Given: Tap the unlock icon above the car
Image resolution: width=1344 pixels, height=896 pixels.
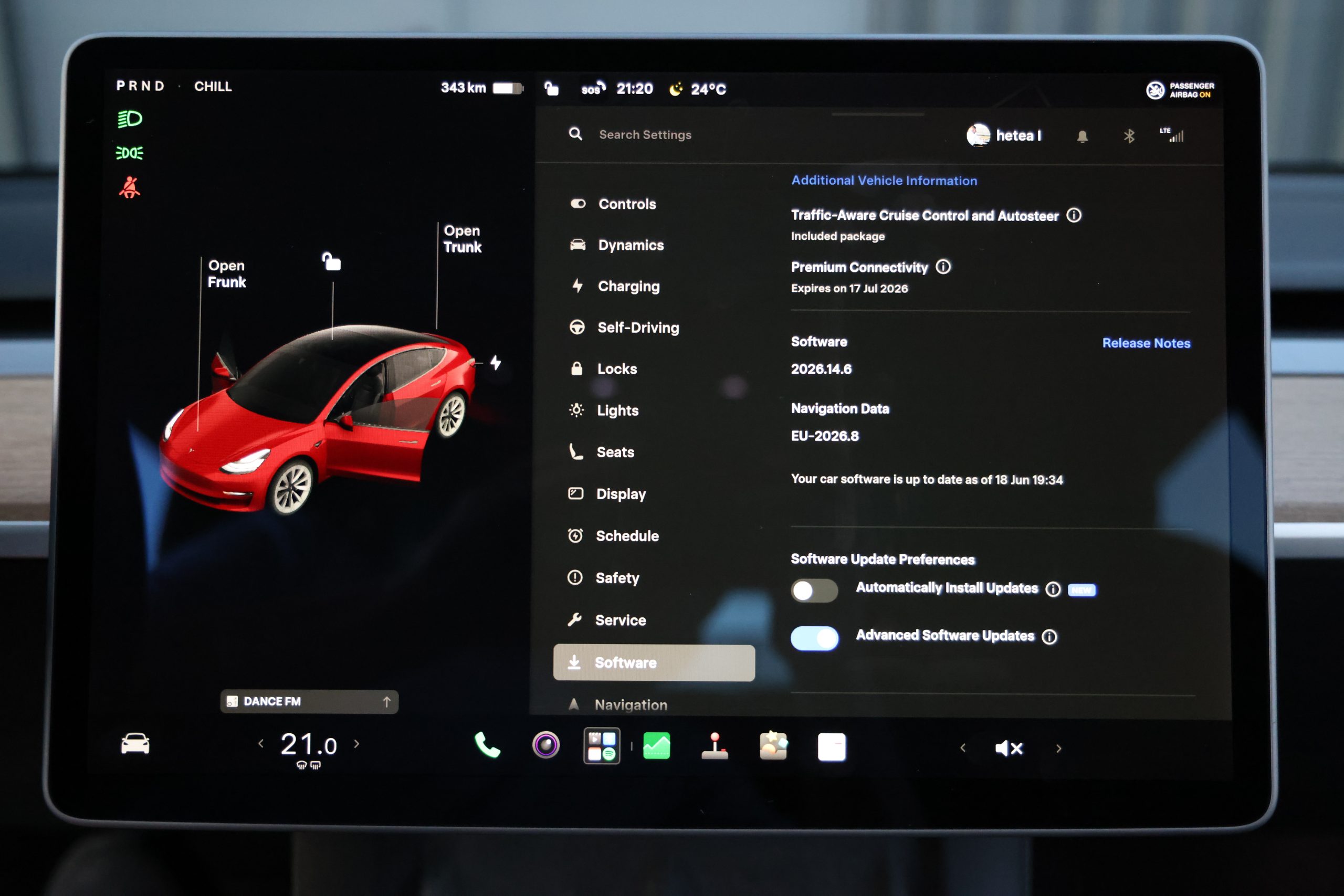Looking at the screenshot, I should (331, 262).
